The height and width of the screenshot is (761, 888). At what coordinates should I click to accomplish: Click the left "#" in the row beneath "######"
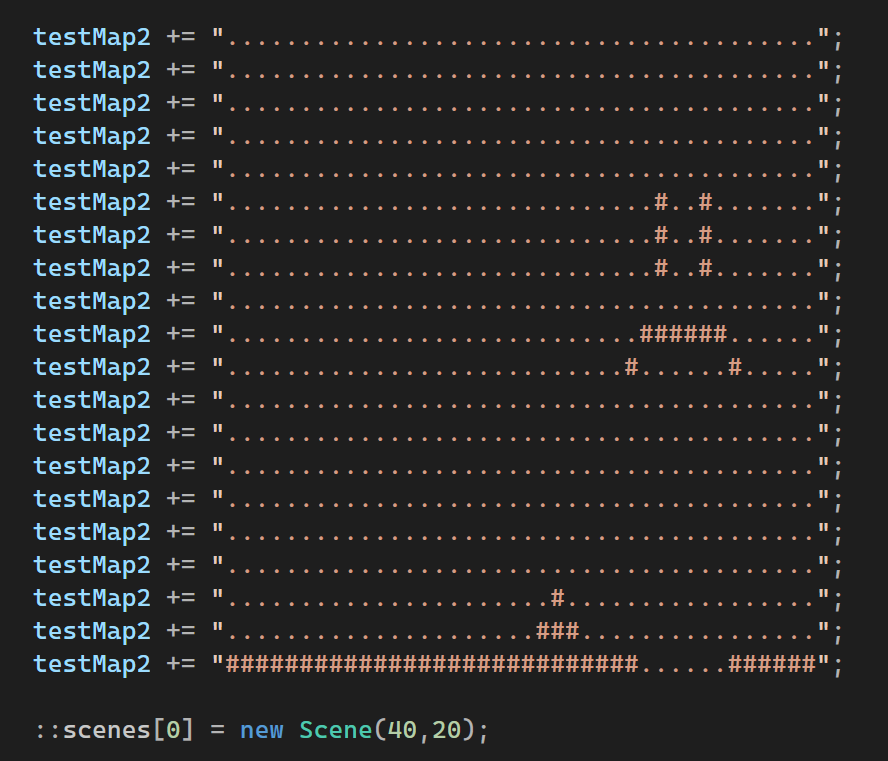coord(632,367)
